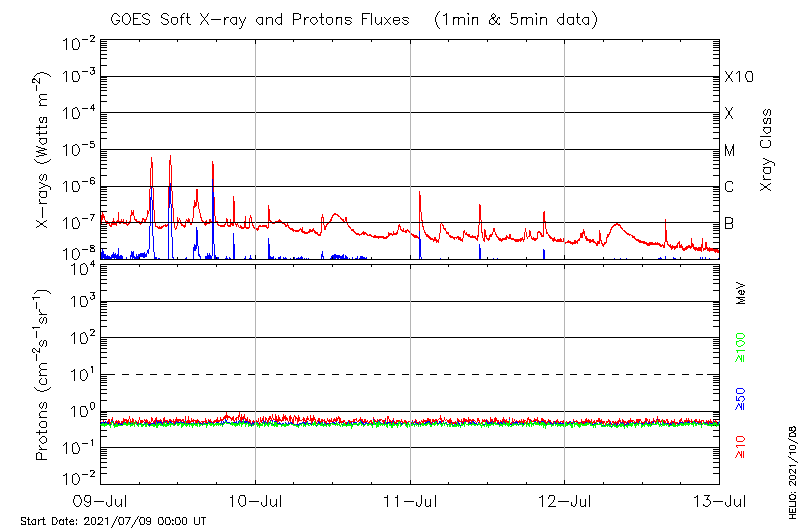Click the 'Xray Class' right axis title

click(x=767, y=150)
